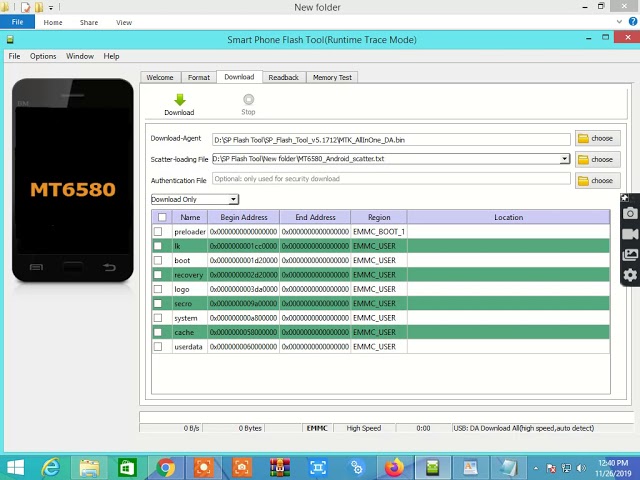This screenshot has width=640, height=480.
Task: Click the network tray icon
Action: pos(566,468)
